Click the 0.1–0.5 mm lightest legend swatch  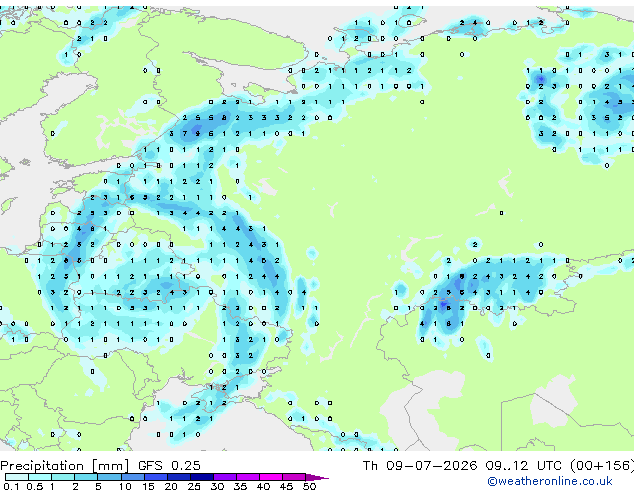click(x=17, y=477)
